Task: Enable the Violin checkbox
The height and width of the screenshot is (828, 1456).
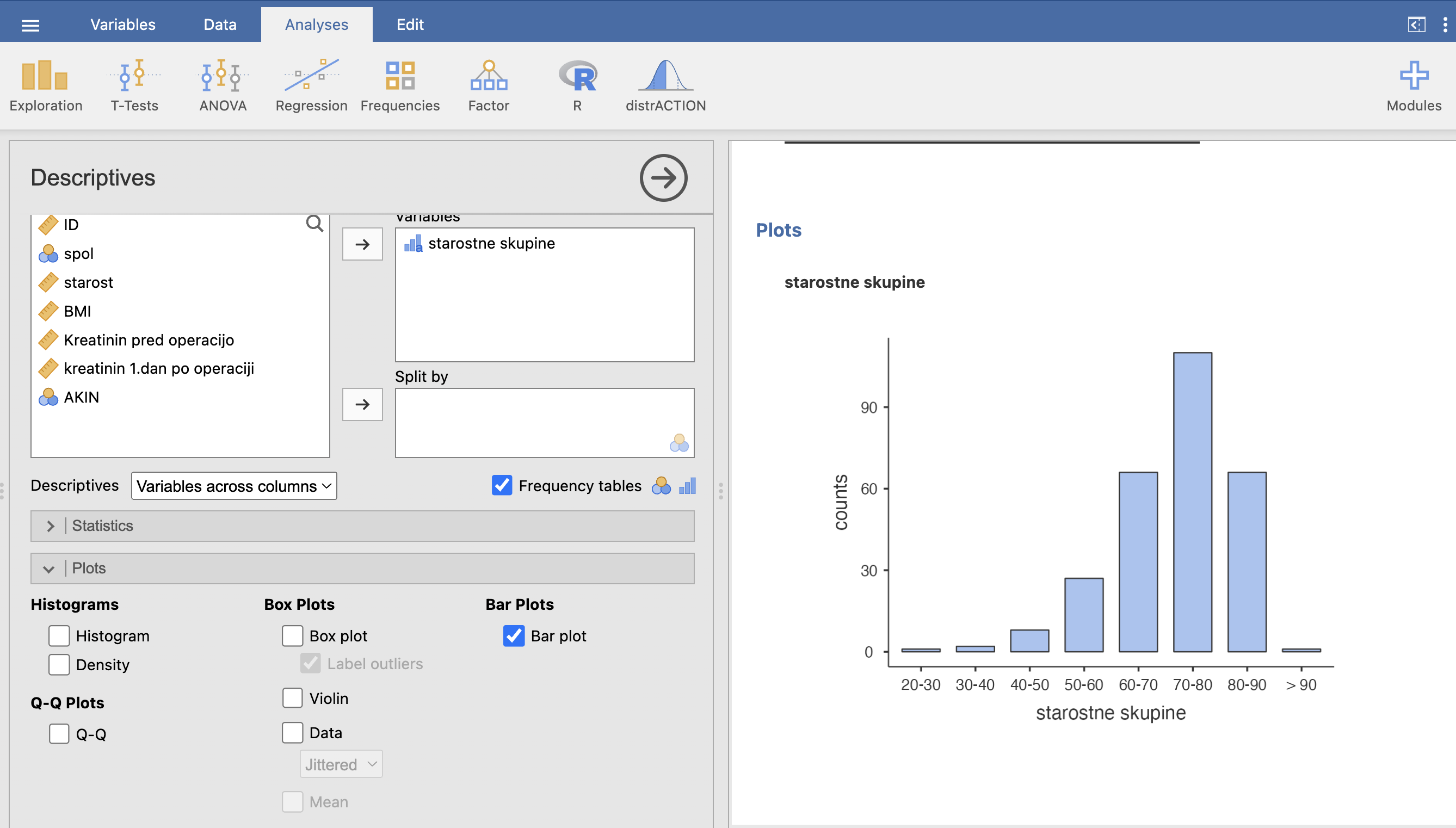Action: (x=292, y=698)
